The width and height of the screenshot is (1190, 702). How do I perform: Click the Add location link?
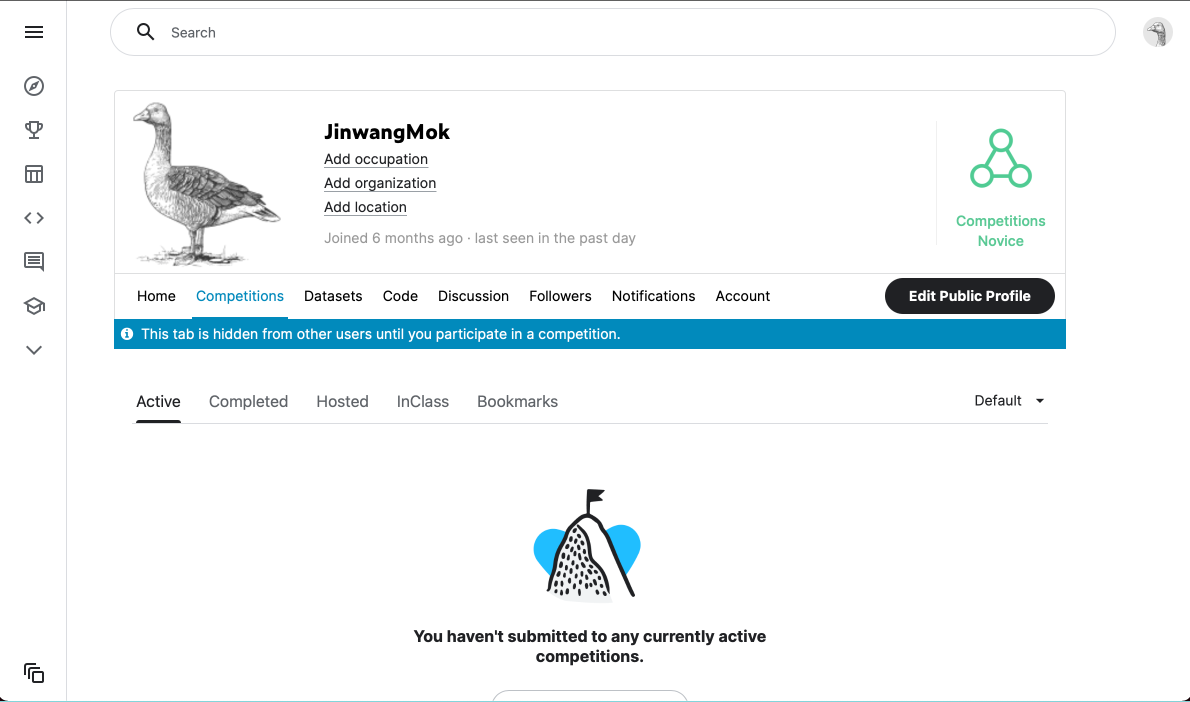pos(365,207)
